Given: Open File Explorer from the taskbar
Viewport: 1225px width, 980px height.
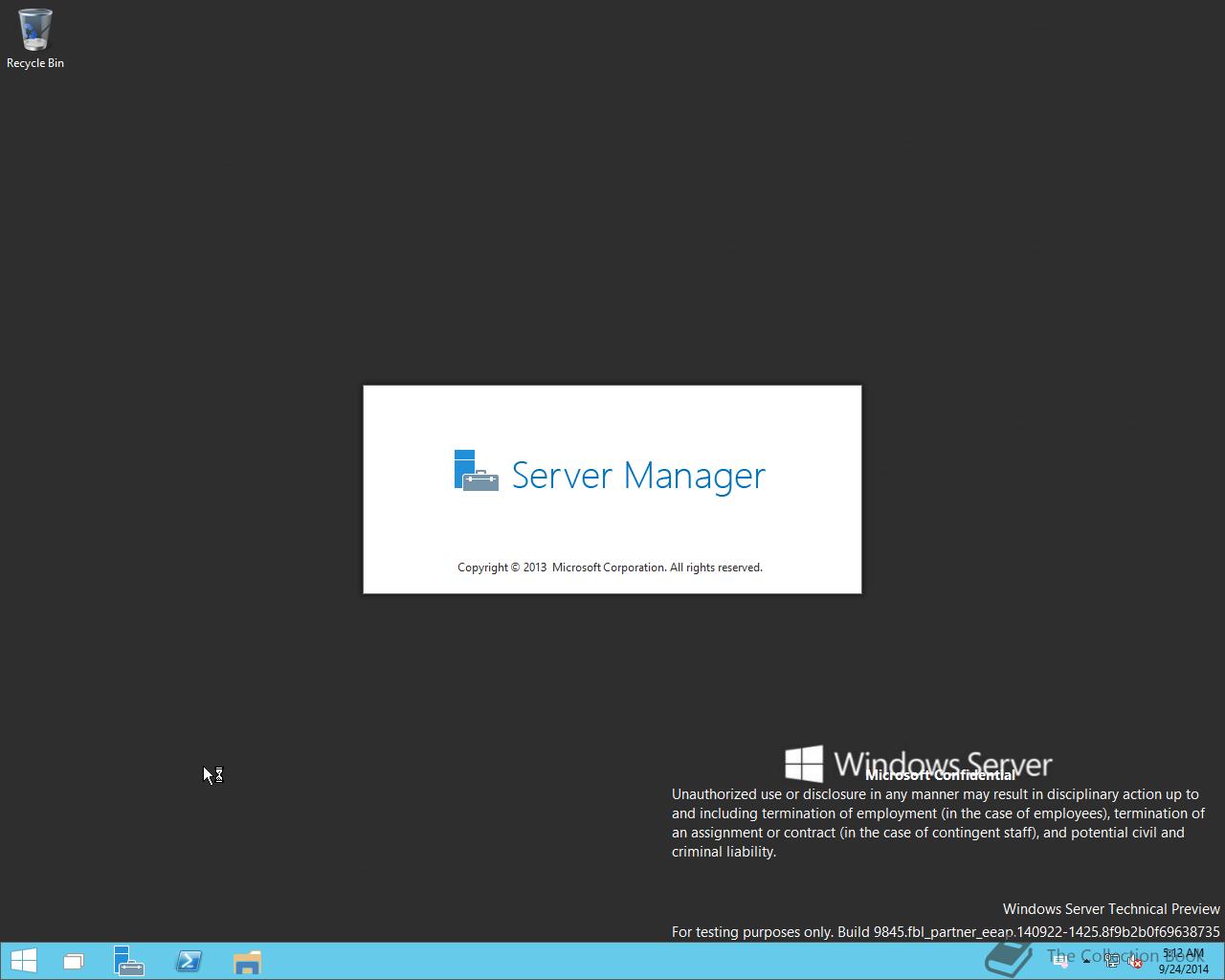Looking at the screenshot, I should (247, 961).
